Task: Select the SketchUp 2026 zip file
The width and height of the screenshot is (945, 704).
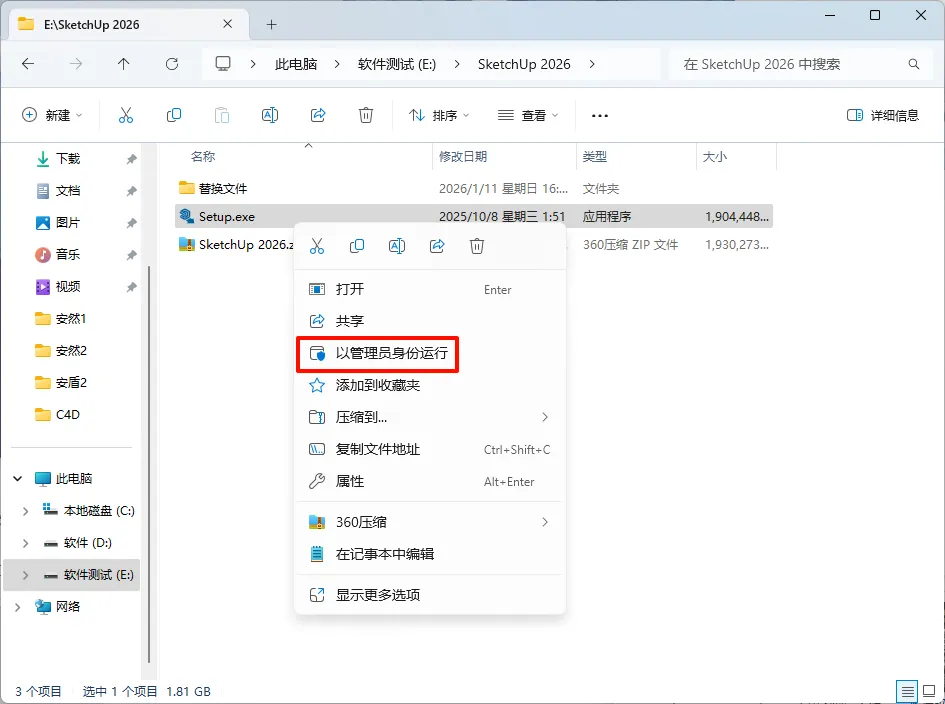Action: pyautogui.click(x=235, y=245)
